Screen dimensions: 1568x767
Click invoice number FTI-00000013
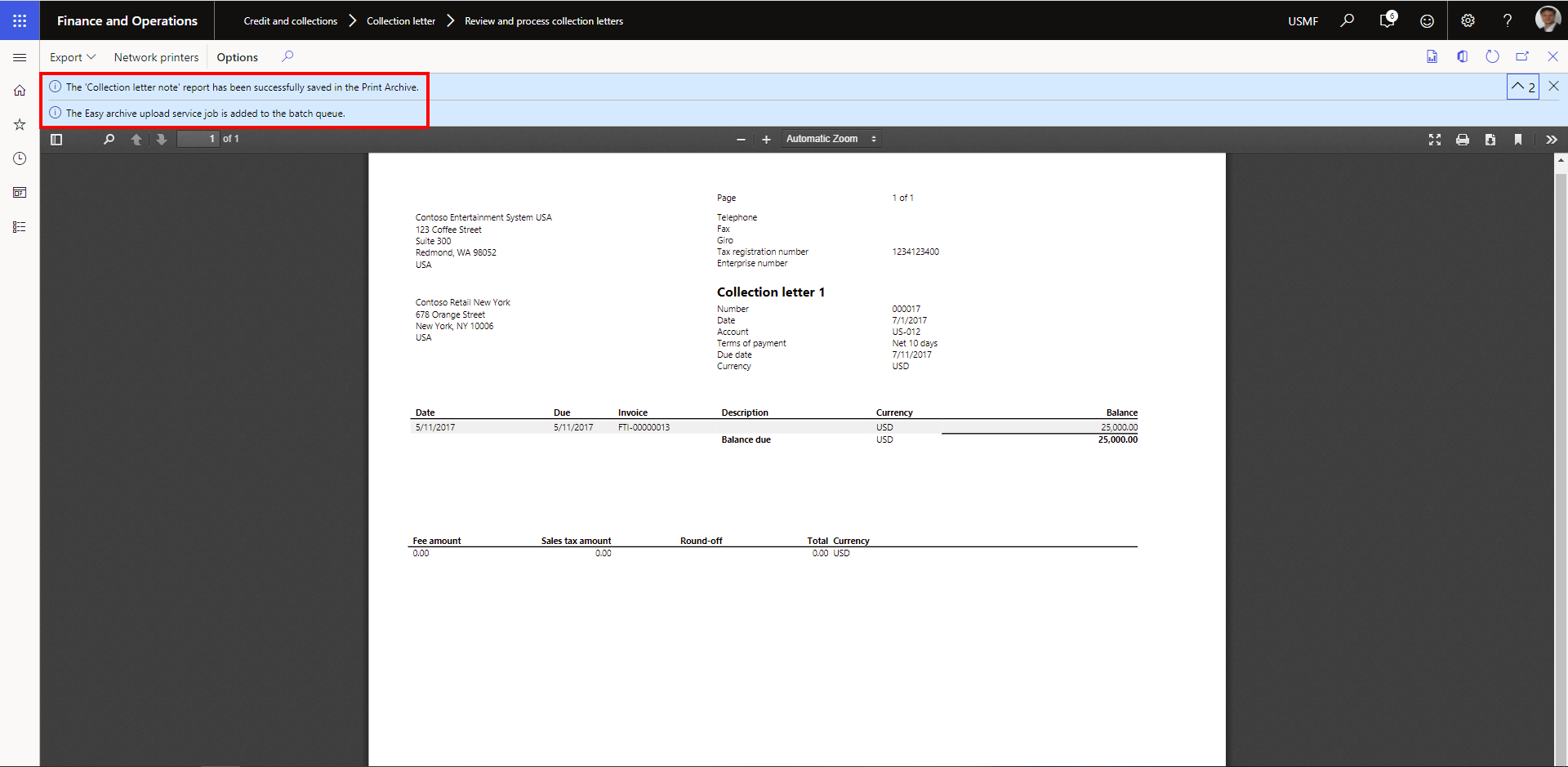click(644, 427)
